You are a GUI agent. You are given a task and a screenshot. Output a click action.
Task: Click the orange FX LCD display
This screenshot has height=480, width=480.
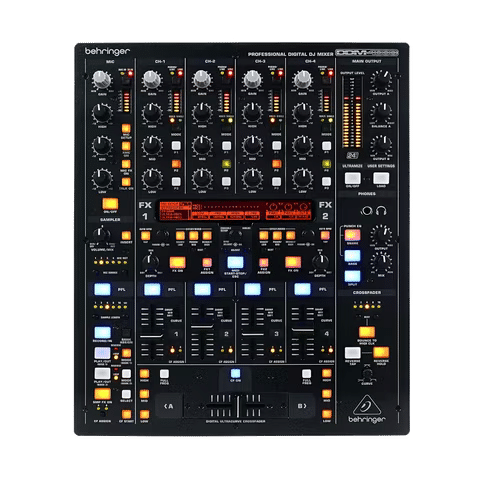coord(235,211)
